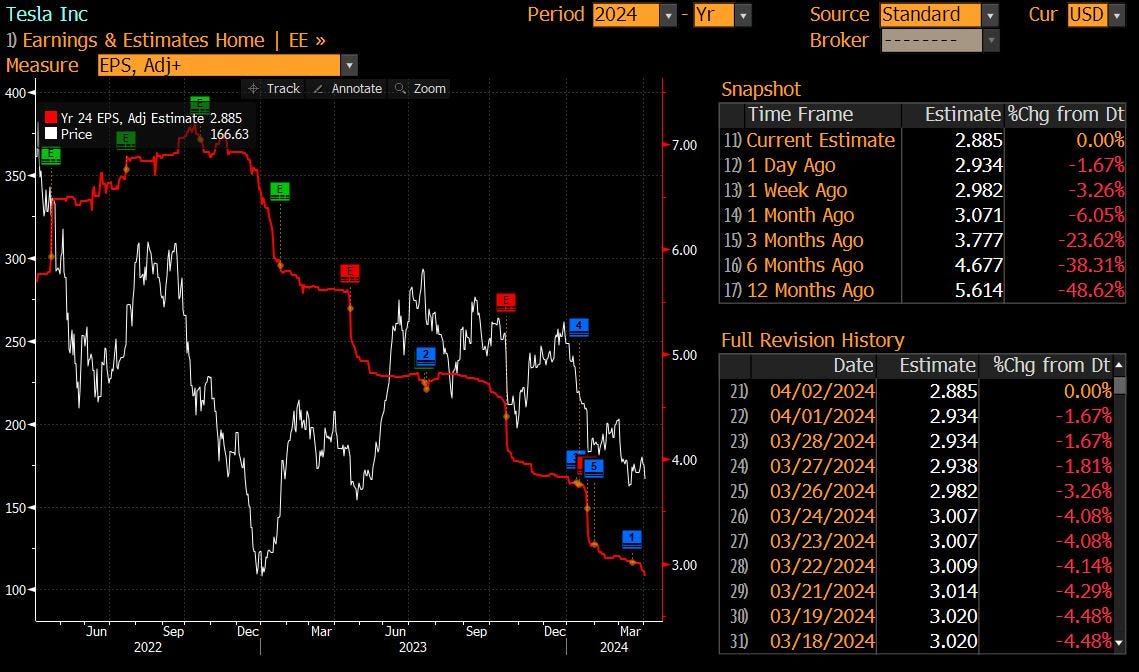The width and height of the screenshot is (1139, 672).
Task: Open the Source Standard dropdown
Action: click(990, 15)
